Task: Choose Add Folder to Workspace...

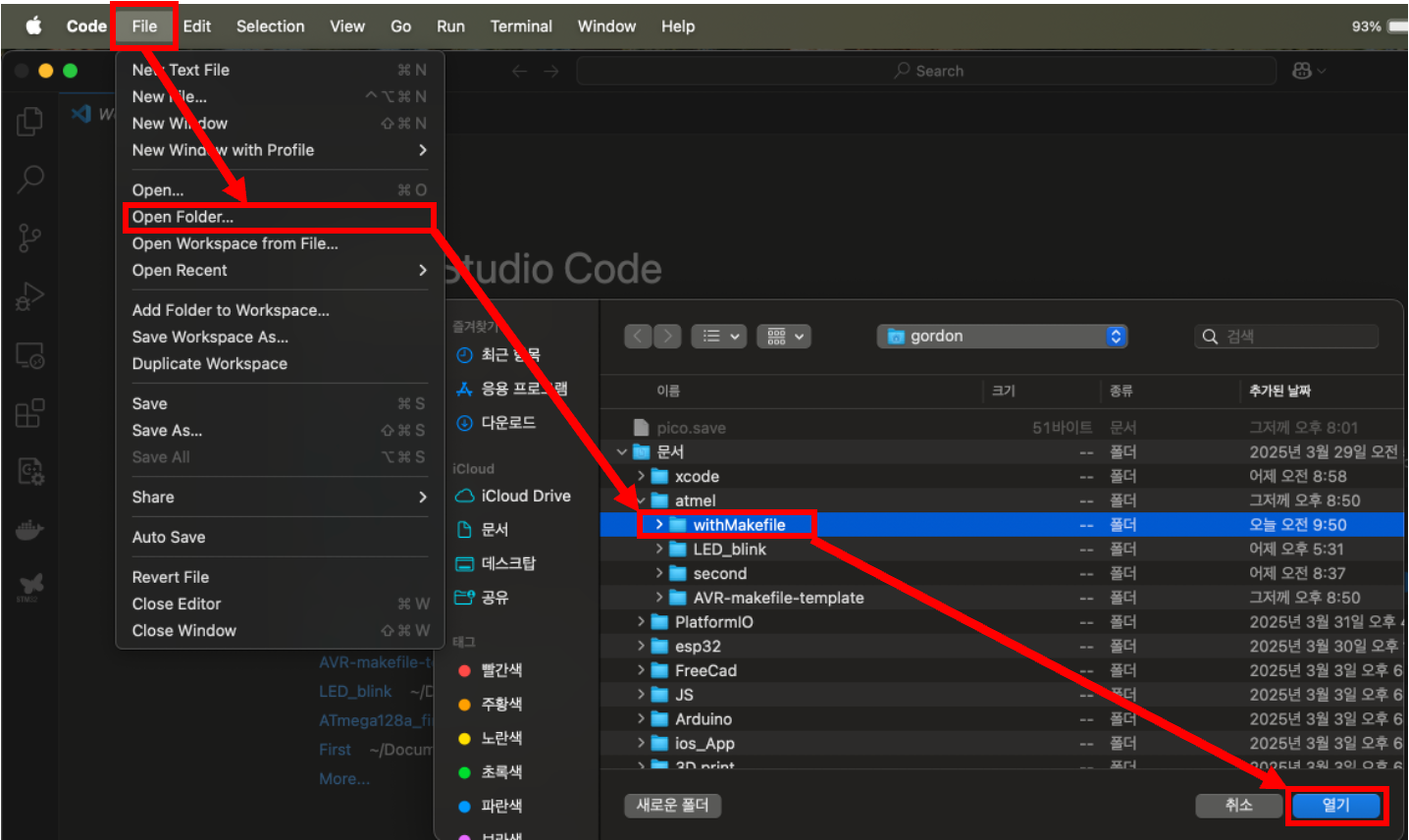Action: 279,310
